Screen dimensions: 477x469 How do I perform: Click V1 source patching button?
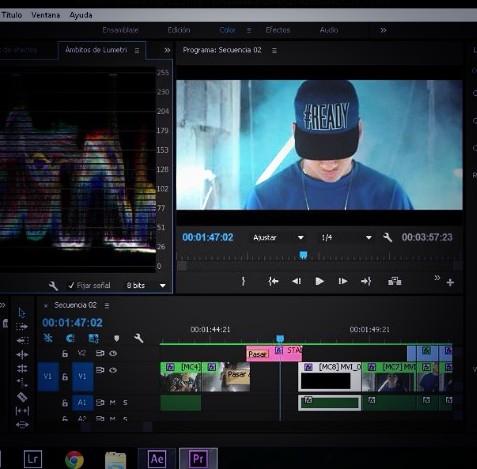pyautogui.click(x=48, y=377)
